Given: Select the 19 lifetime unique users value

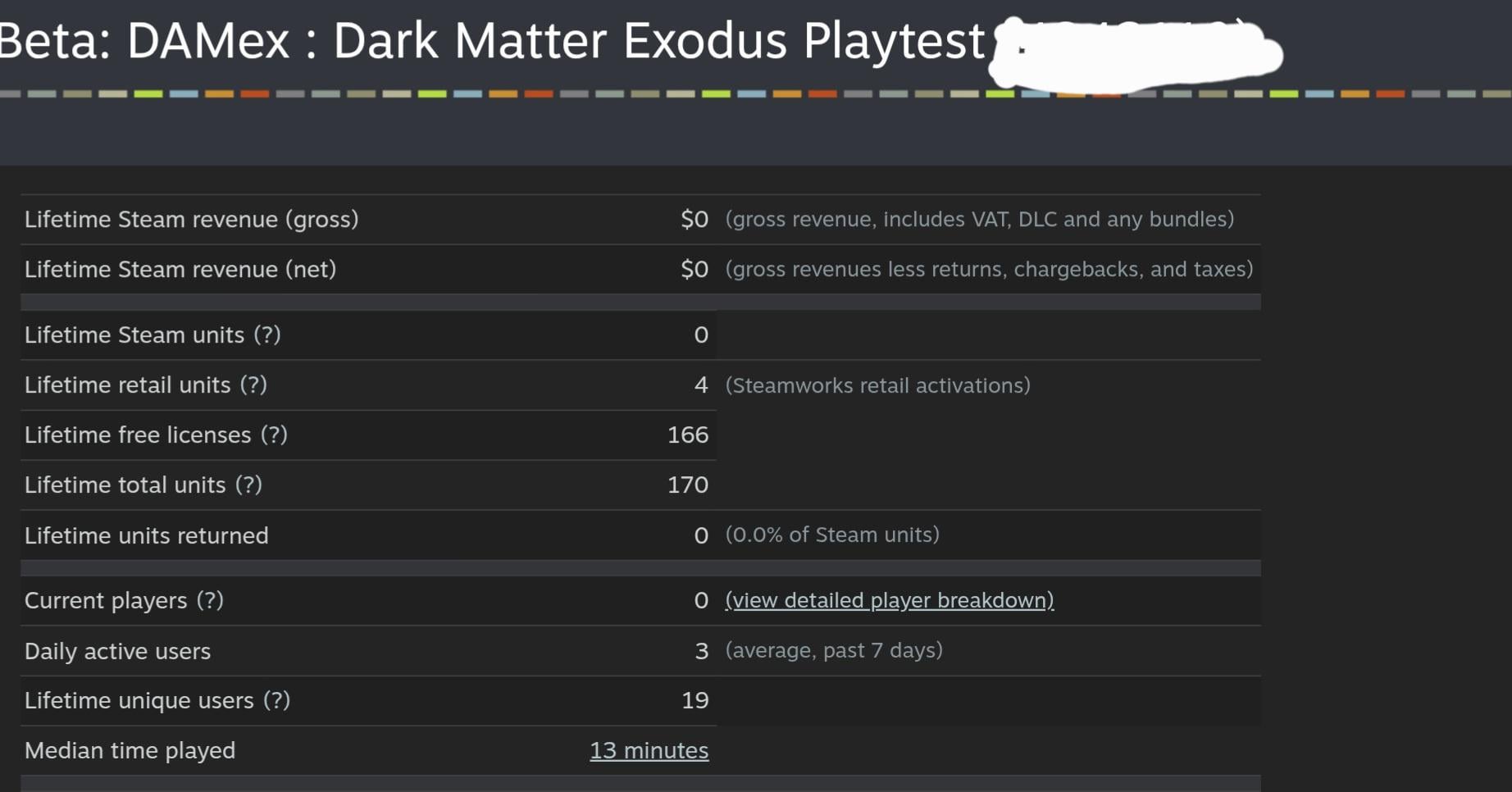Looking at the screenshot, I should tap(695, 700).
